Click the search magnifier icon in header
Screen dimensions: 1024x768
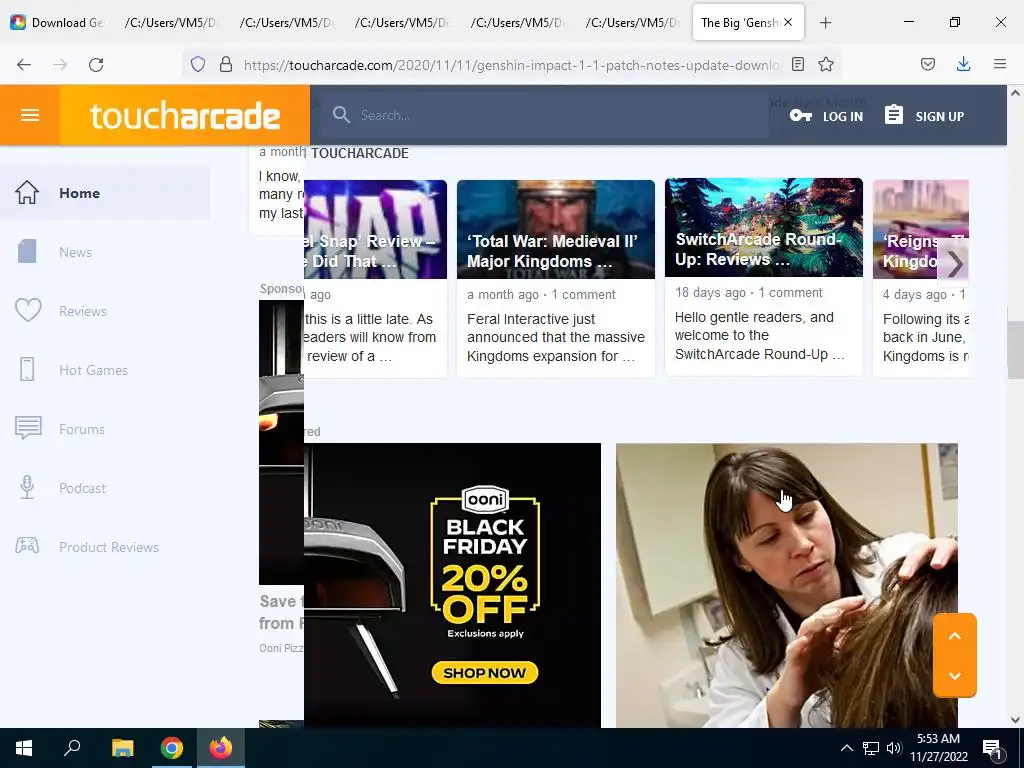pos(341,115)
